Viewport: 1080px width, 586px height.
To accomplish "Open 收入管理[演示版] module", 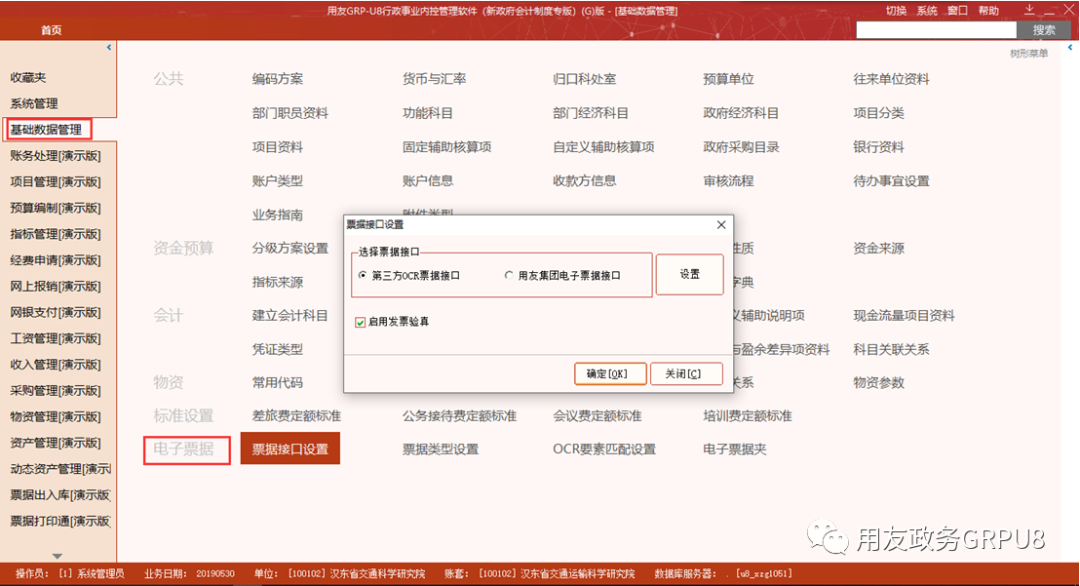I will pyautogui.click(x=55, y=364).
